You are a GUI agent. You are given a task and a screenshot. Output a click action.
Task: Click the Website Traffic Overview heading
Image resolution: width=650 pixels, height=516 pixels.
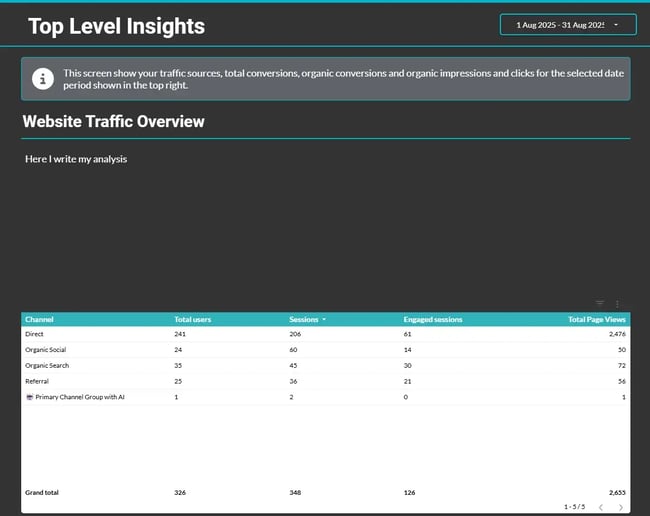[x=113, y=122]
